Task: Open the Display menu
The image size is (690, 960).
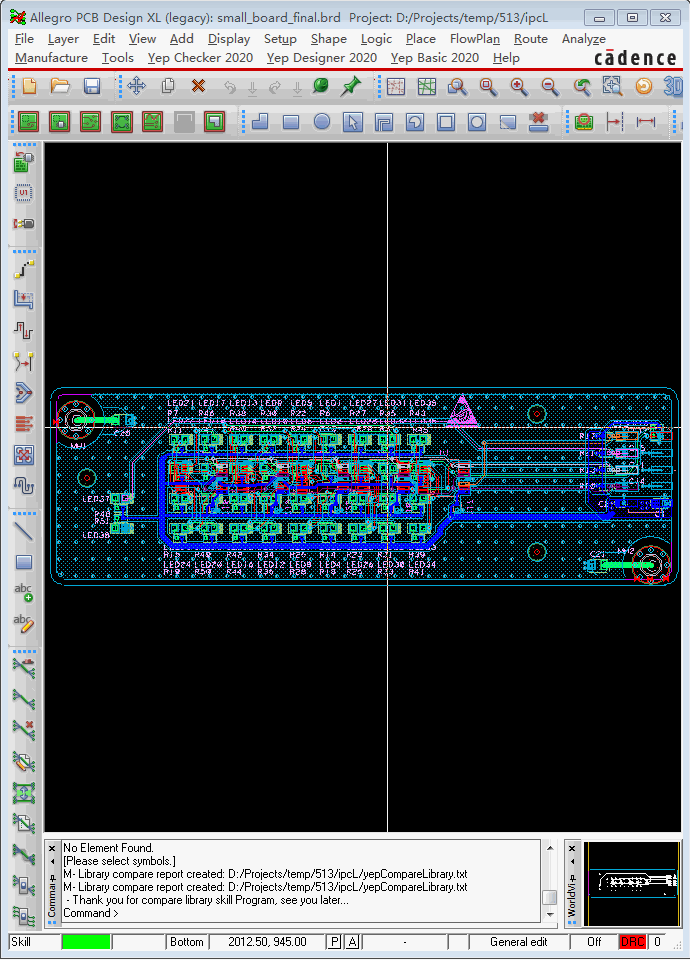Action: [229, 39]
